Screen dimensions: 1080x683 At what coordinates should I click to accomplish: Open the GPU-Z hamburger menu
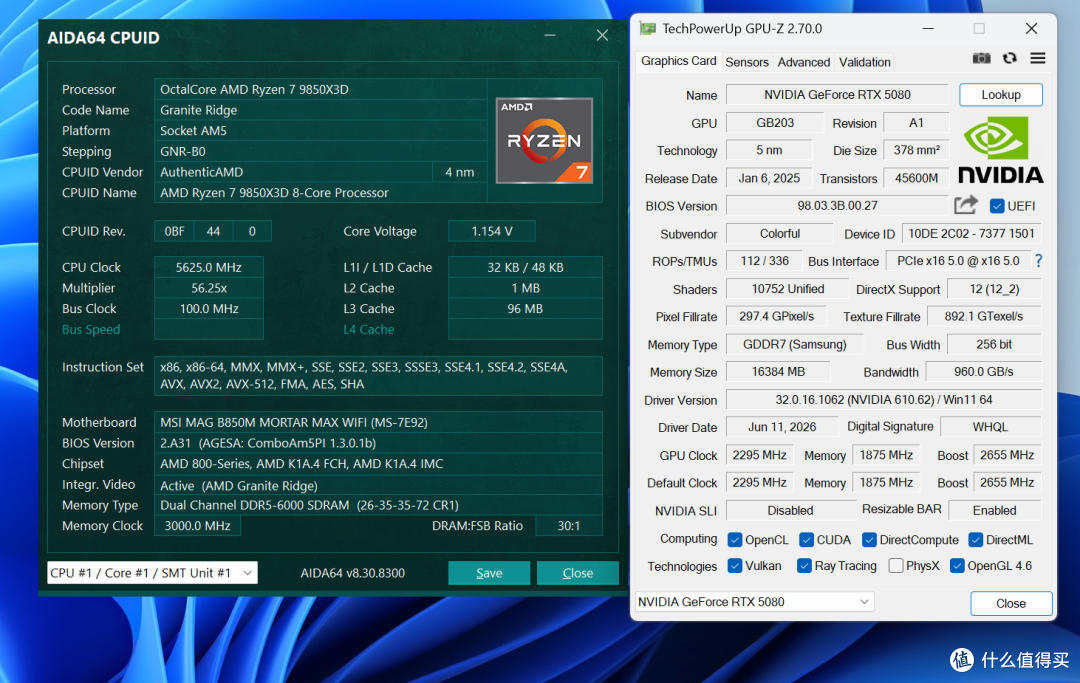tap(1038, 59)
